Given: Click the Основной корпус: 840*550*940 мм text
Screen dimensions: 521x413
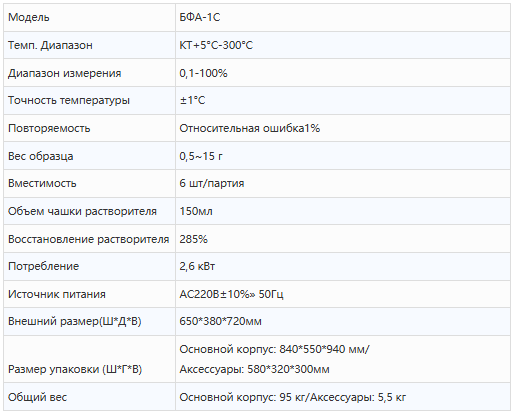Looking at the screenshot, I should pyautogui.click(x=274, y=349).
